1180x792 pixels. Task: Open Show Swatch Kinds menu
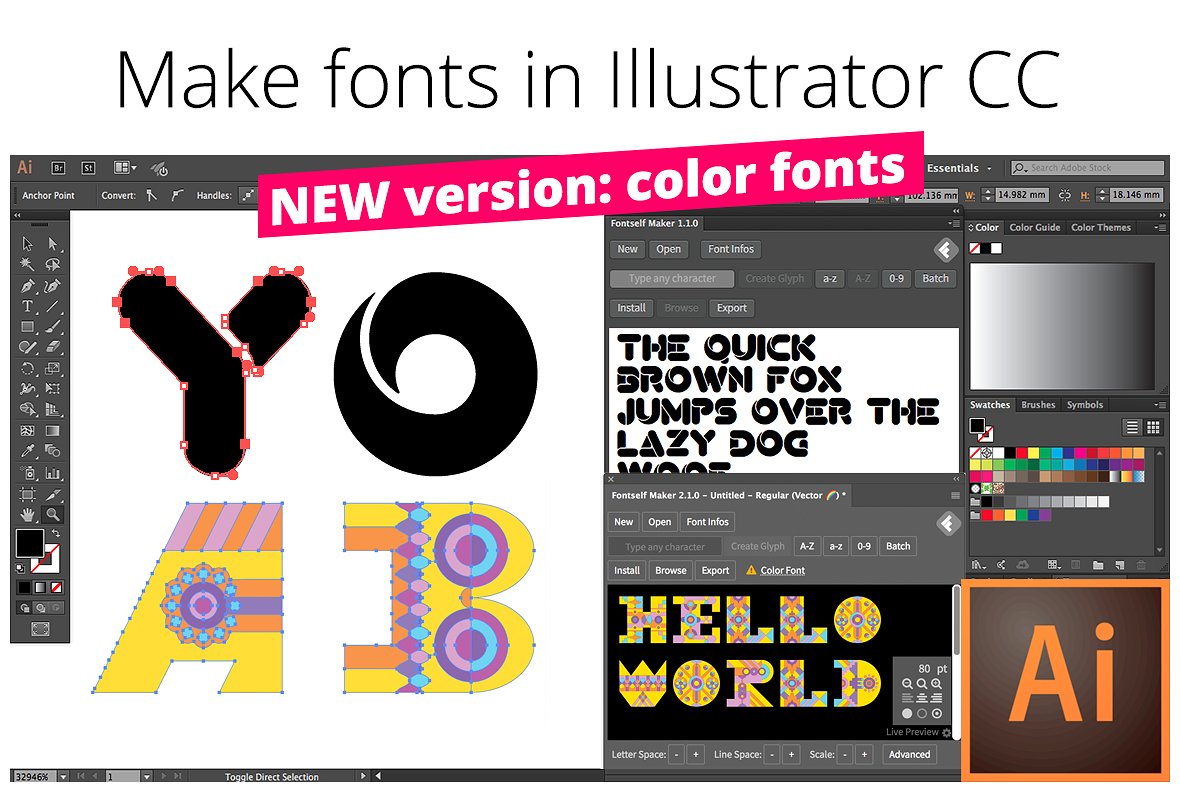pos(1054,565)
